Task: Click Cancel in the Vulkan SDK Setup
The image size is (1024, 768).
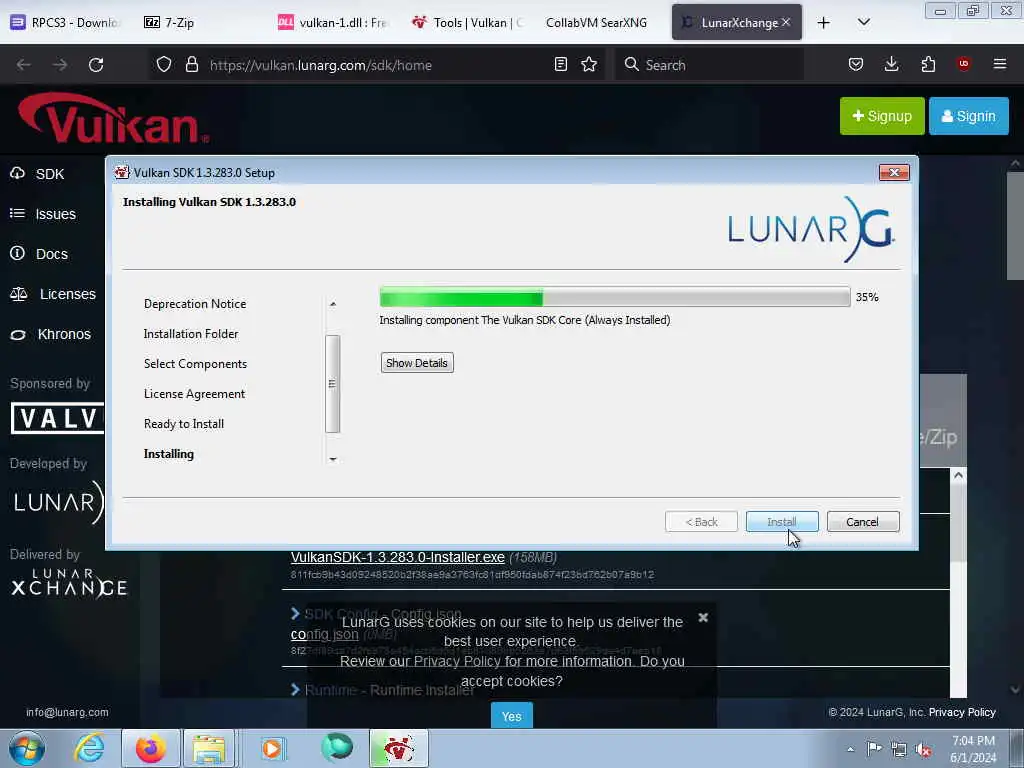Action: pyautogui.click(x=863, y=522)
